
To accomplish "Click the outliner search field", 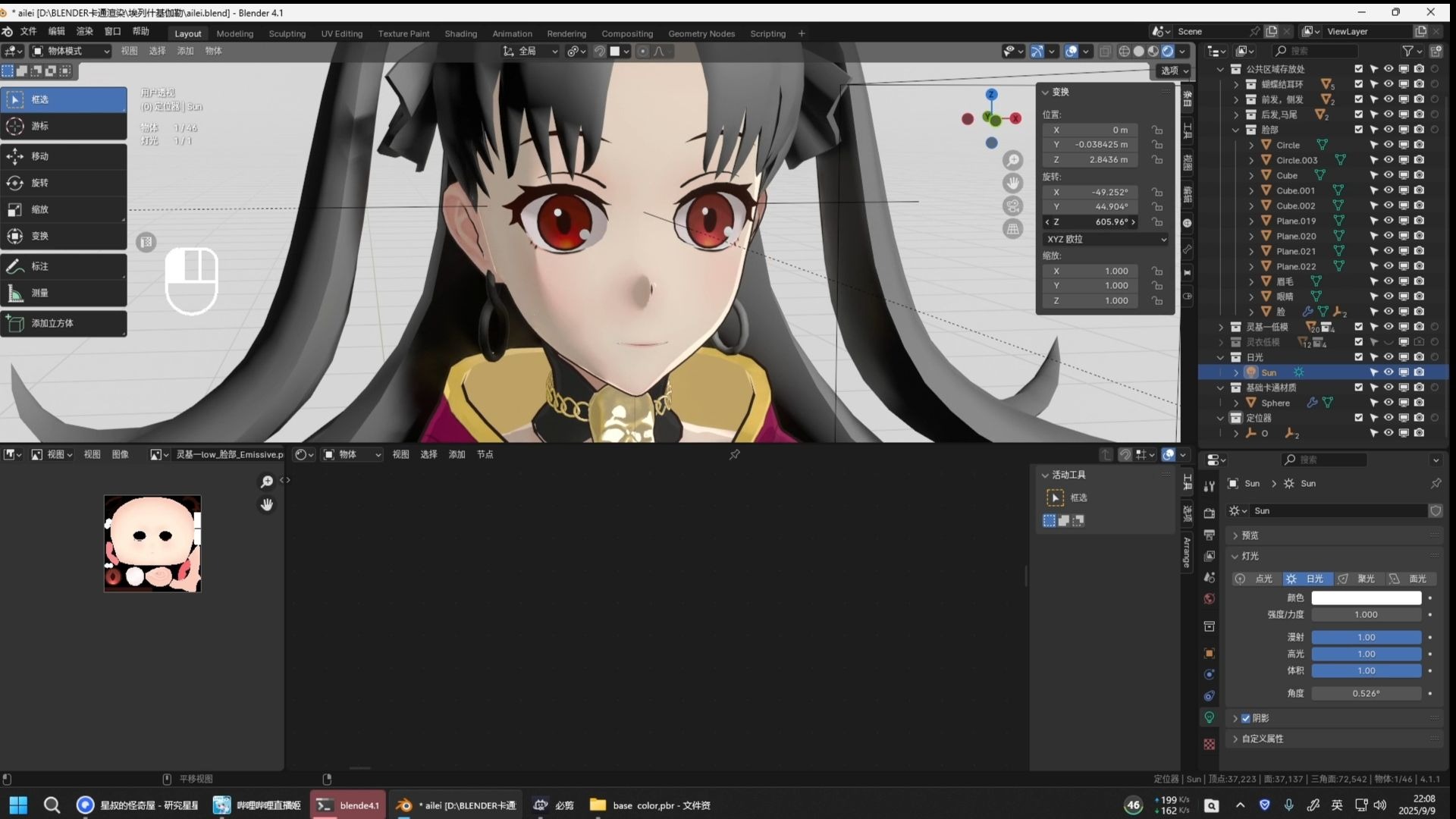I will coord(1315,51).
